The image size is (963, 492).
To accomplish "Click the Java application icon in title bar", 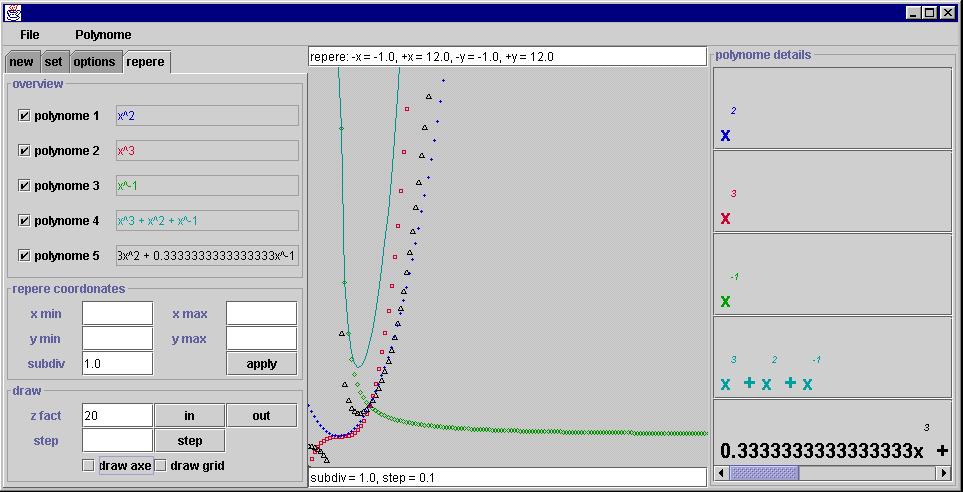I will 11,12.
